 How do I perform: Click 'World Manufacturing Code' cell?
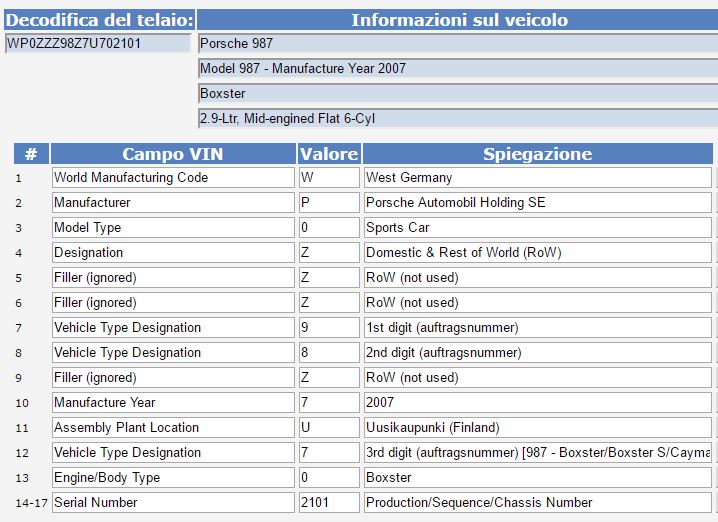[173, 178]
